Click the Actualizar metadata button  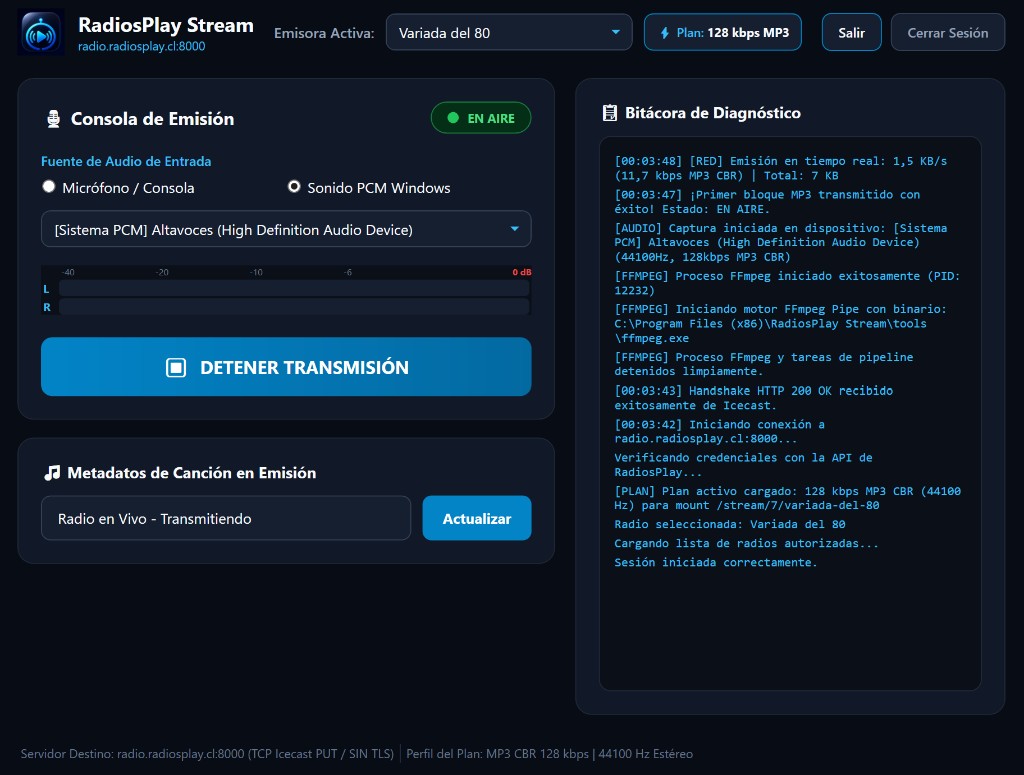477,518
